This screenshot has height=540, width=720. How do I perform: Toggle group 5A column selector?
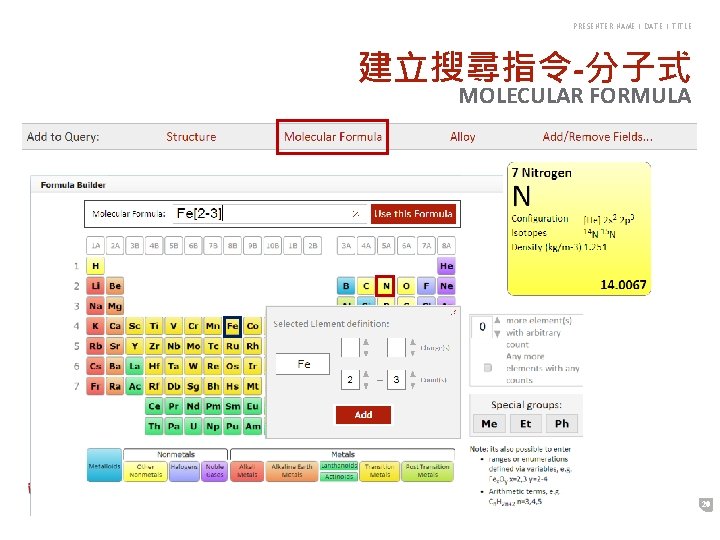[x=386, y=246]
